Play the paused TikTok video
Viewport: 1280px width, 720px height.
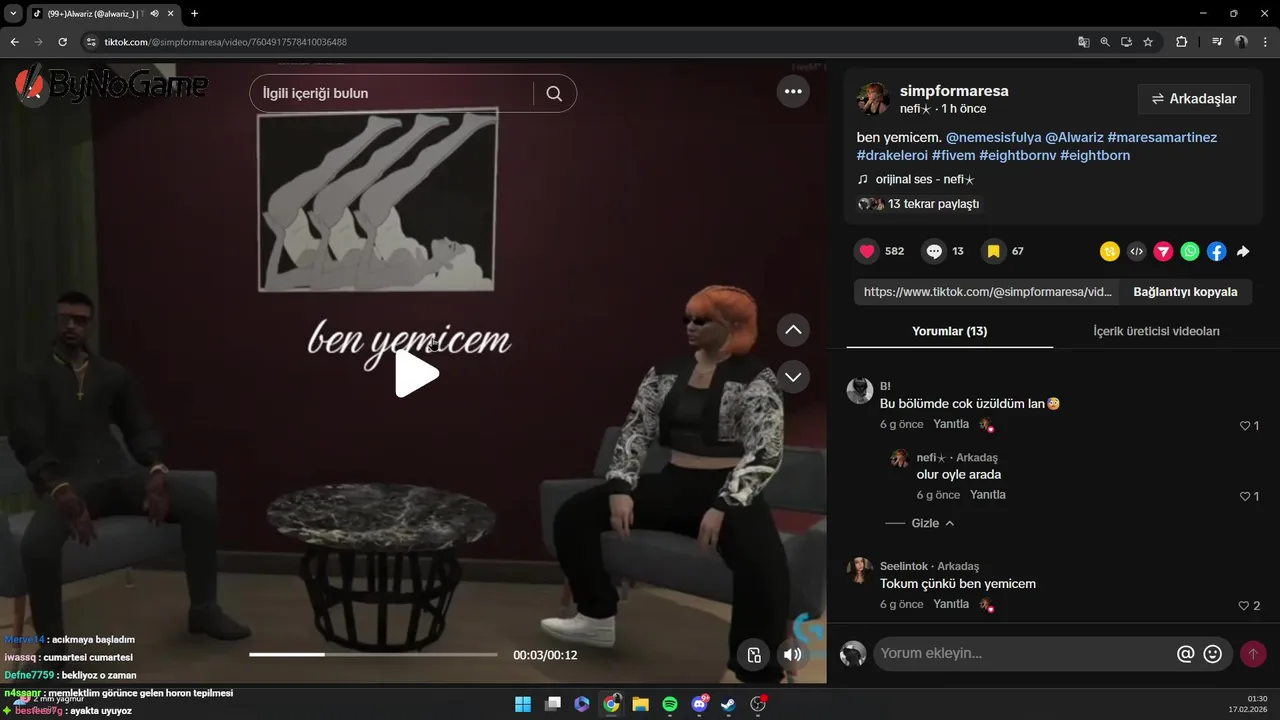click(x=417, y=374)
